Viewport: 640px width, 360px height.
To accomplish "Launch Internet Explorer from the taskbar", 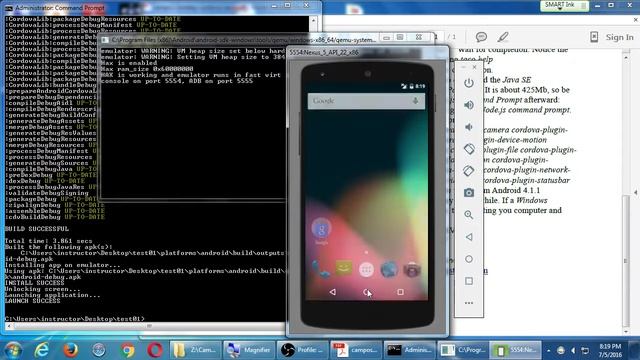I will [x=42, y=350].
